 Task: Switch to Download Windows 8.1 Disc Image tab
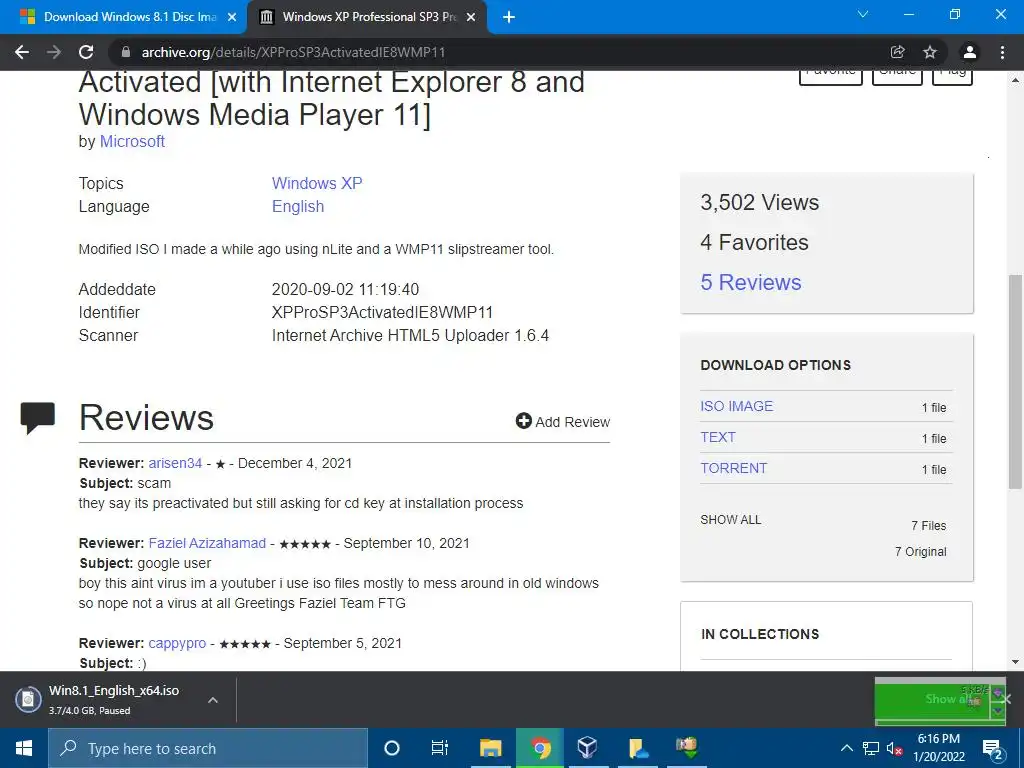[123, 17]
